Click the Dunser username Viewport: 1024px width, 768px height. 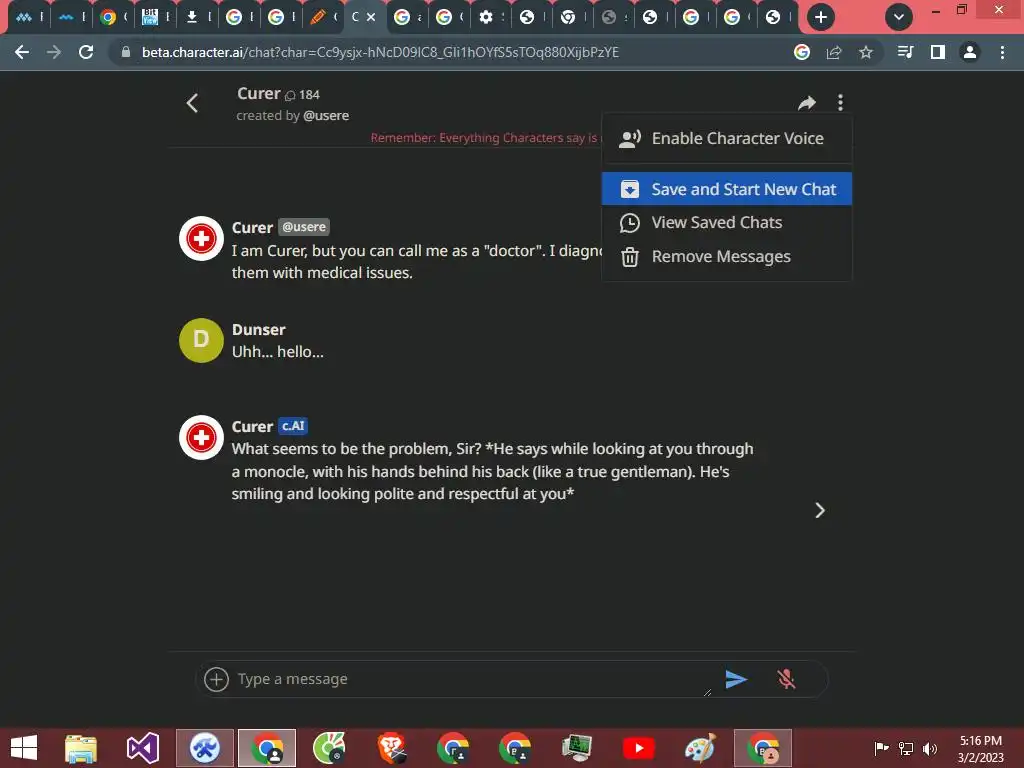point(259,330)
